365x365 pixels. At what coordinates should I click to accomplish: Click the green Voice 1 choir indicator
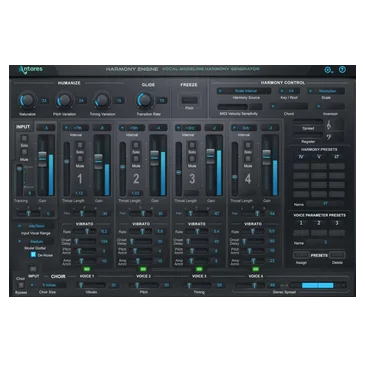(87, 269)
